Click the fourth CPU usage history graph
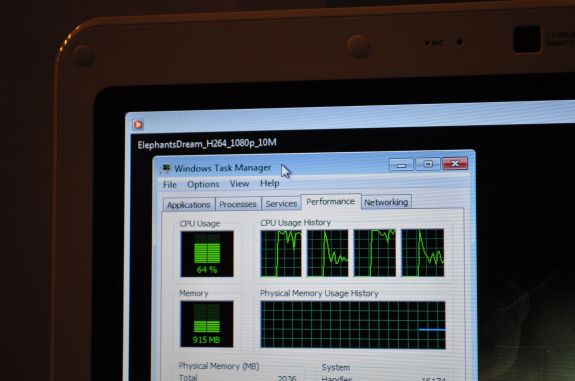 click(x=422, y=252)
